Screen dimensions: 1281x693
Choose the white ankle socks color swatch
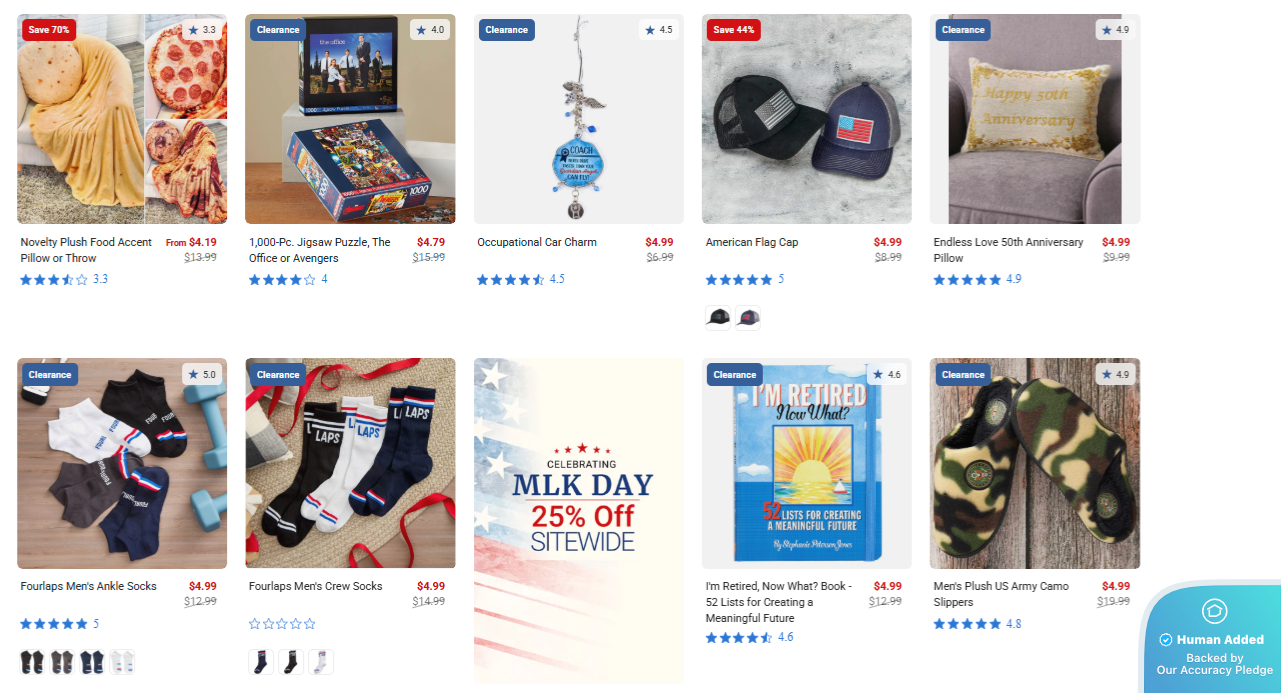[122, 662]
